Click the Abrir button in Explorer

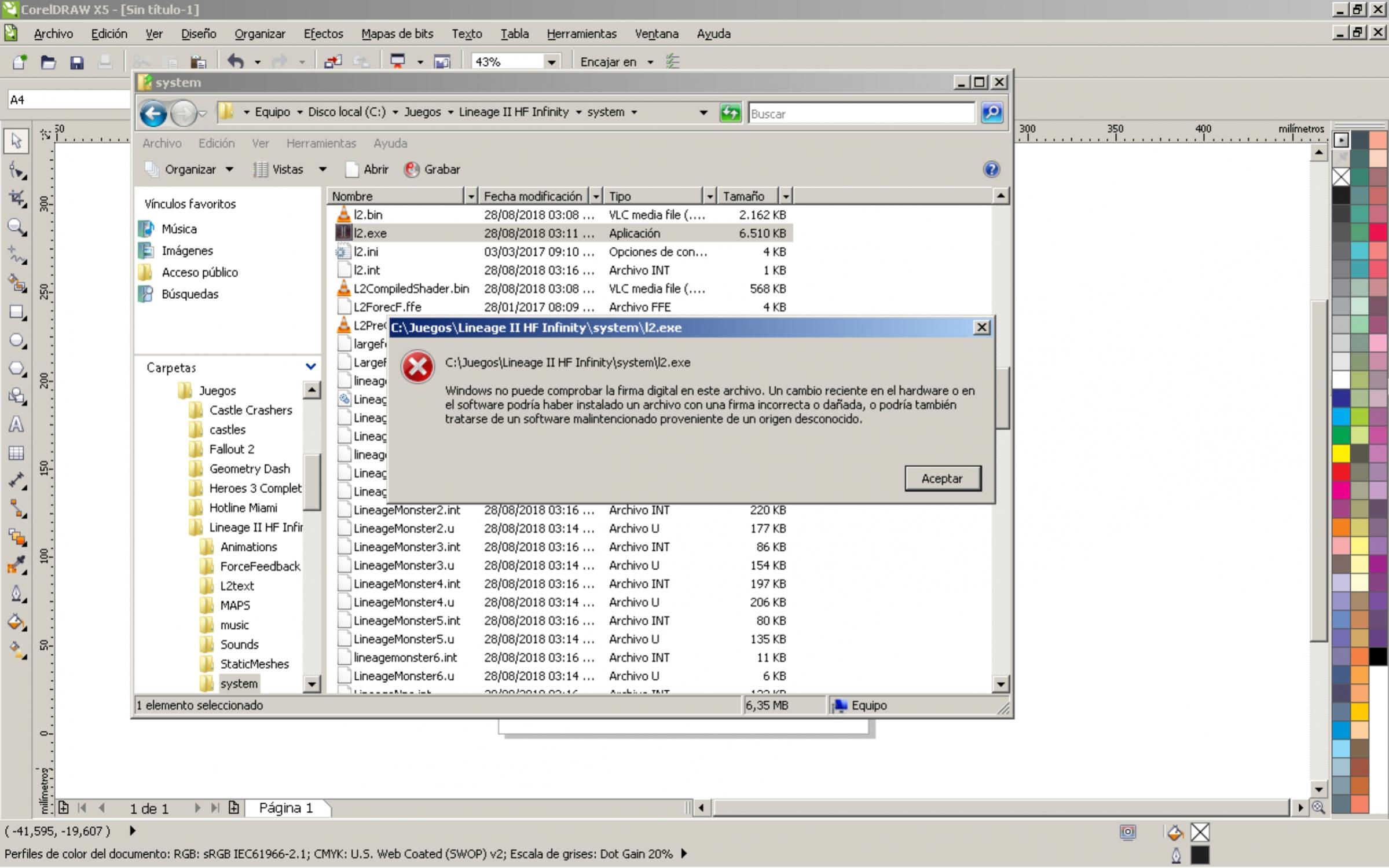coord(367,169)
